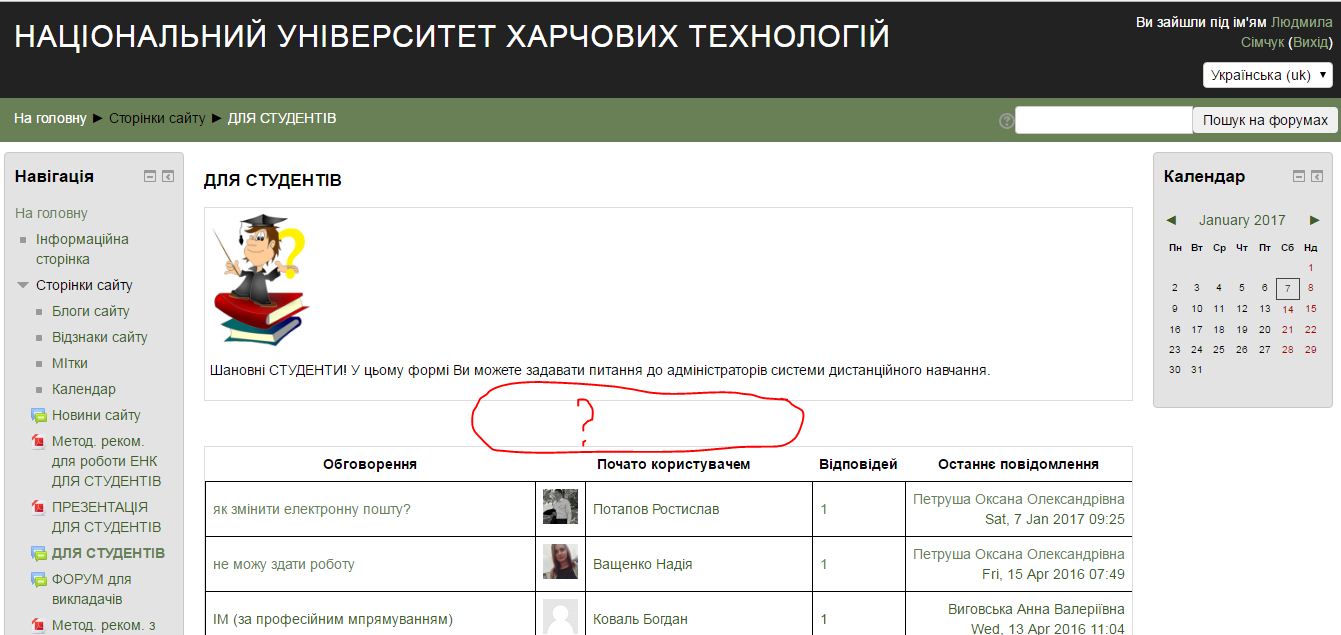This screenshot has width=1341, height=635.
Task: Dock the Navigation block to the side
Action: [168, 176]
